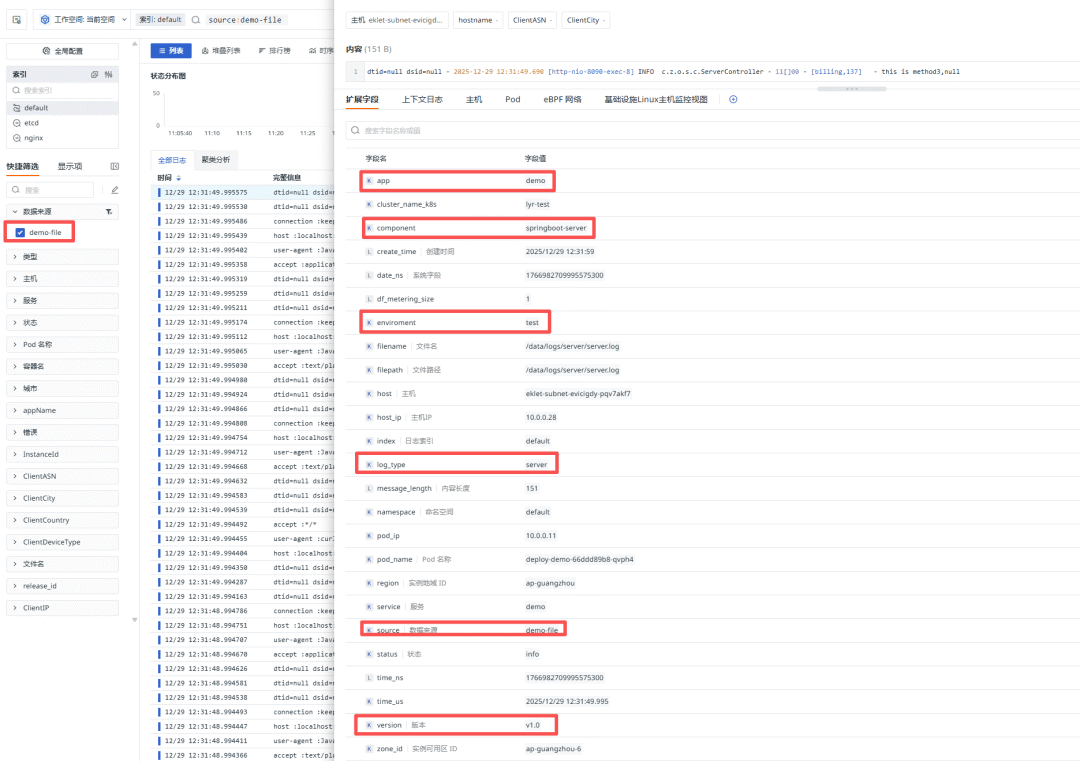Switch to the 快捷筛选 tab
The height and width of the screenshot is (761, 1080).
tap(23, 167)
